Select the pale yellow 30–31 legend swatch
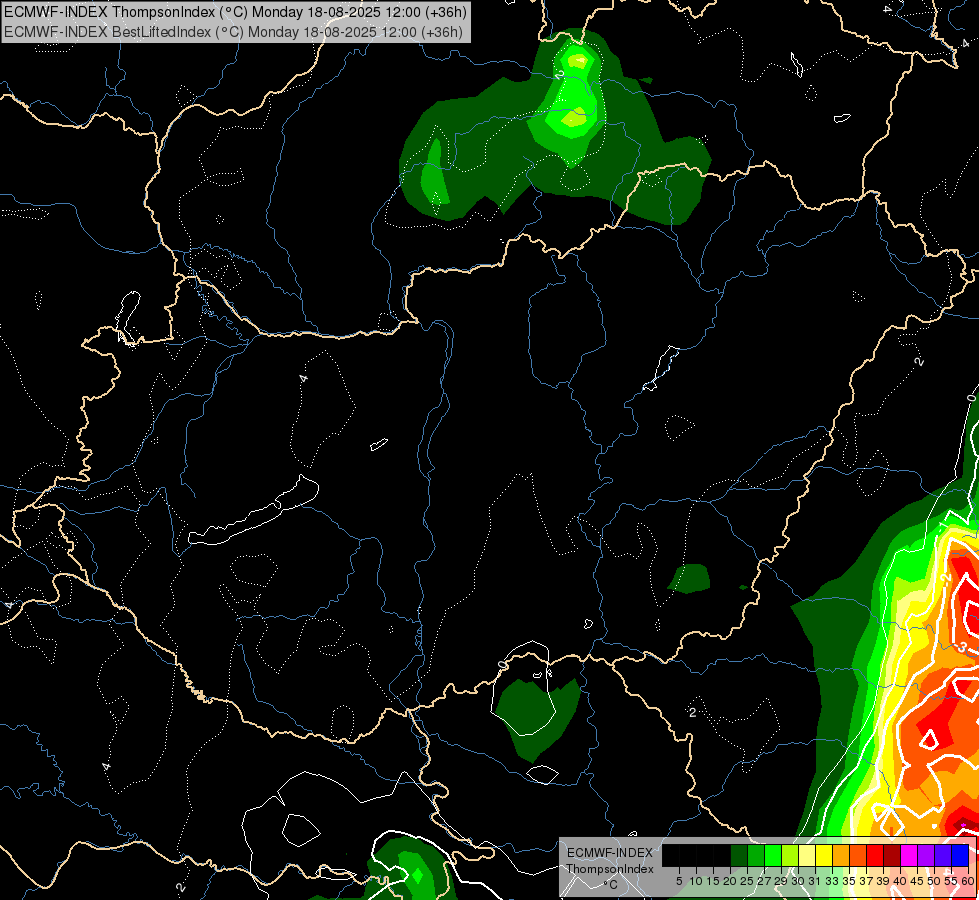This screenshot has height=900, width=979. point(807,855)
